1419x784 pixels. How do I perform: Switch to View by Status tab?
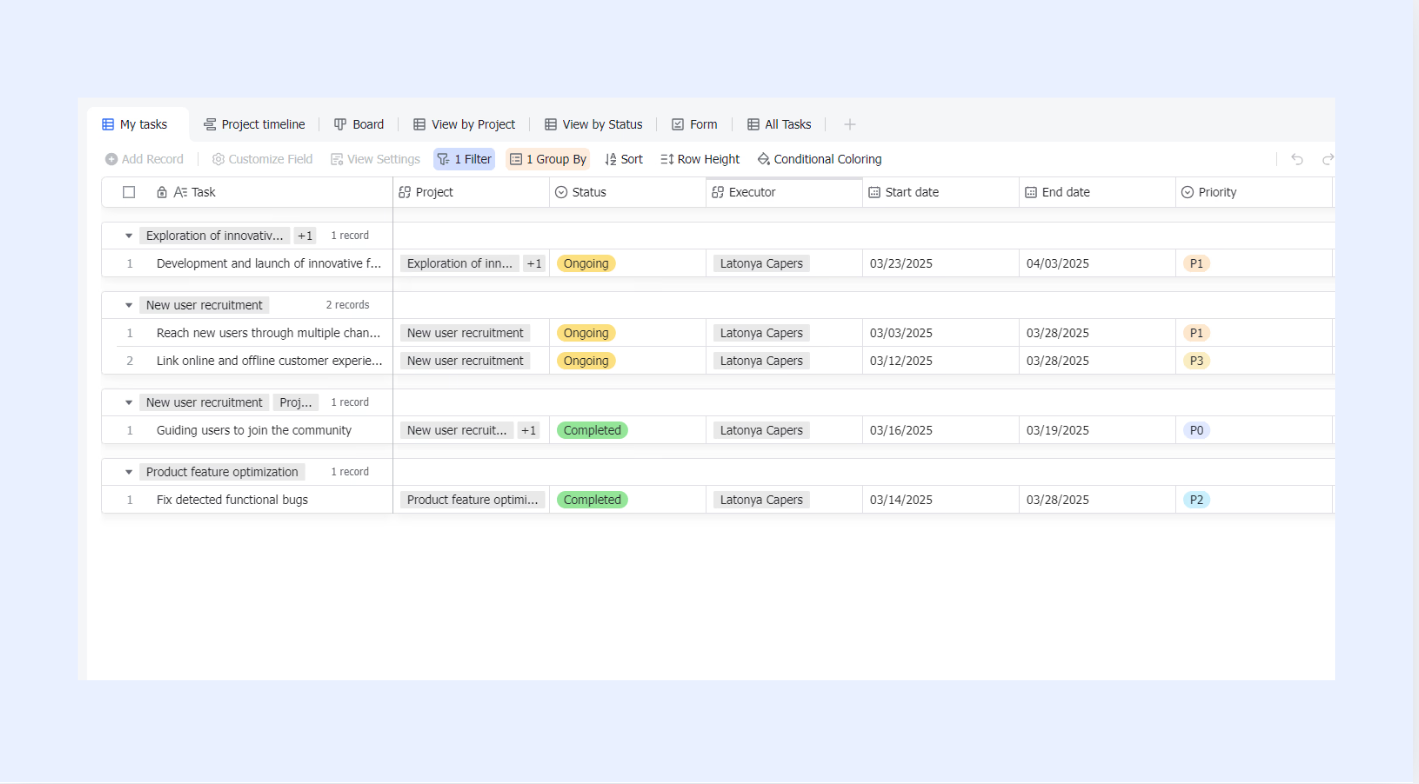pos(594,125)
